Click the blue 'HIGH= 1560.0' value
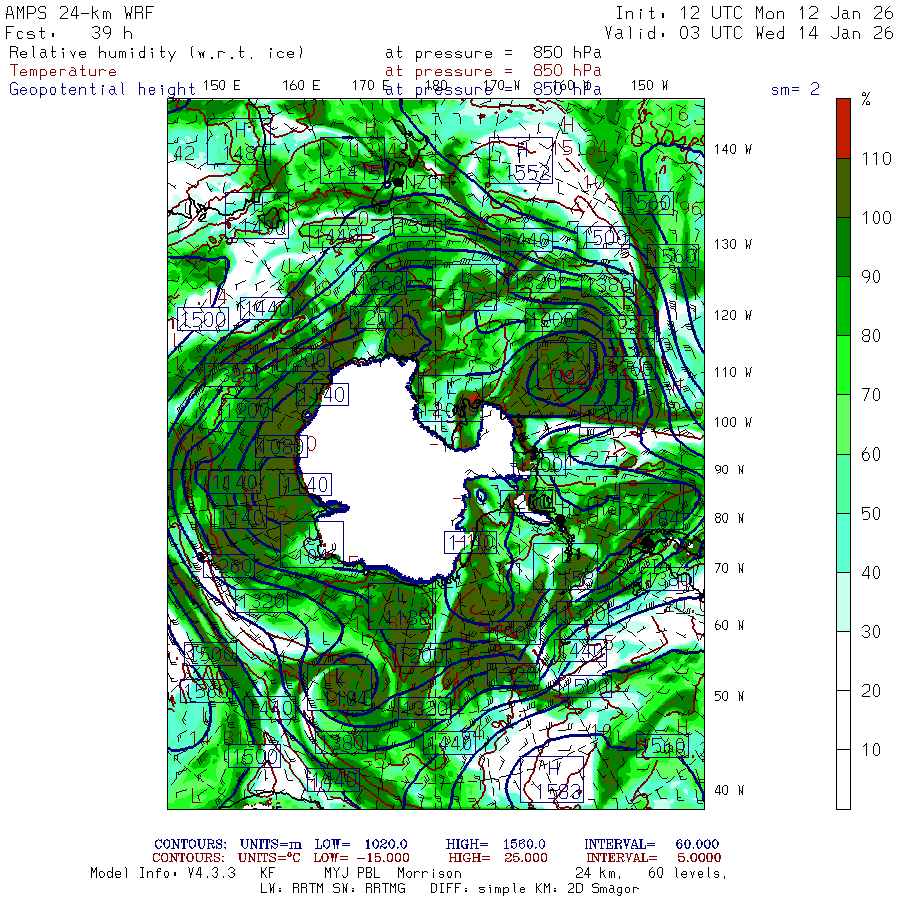The width and height of the screenshot is (900, 900). (x=495, y=844)
